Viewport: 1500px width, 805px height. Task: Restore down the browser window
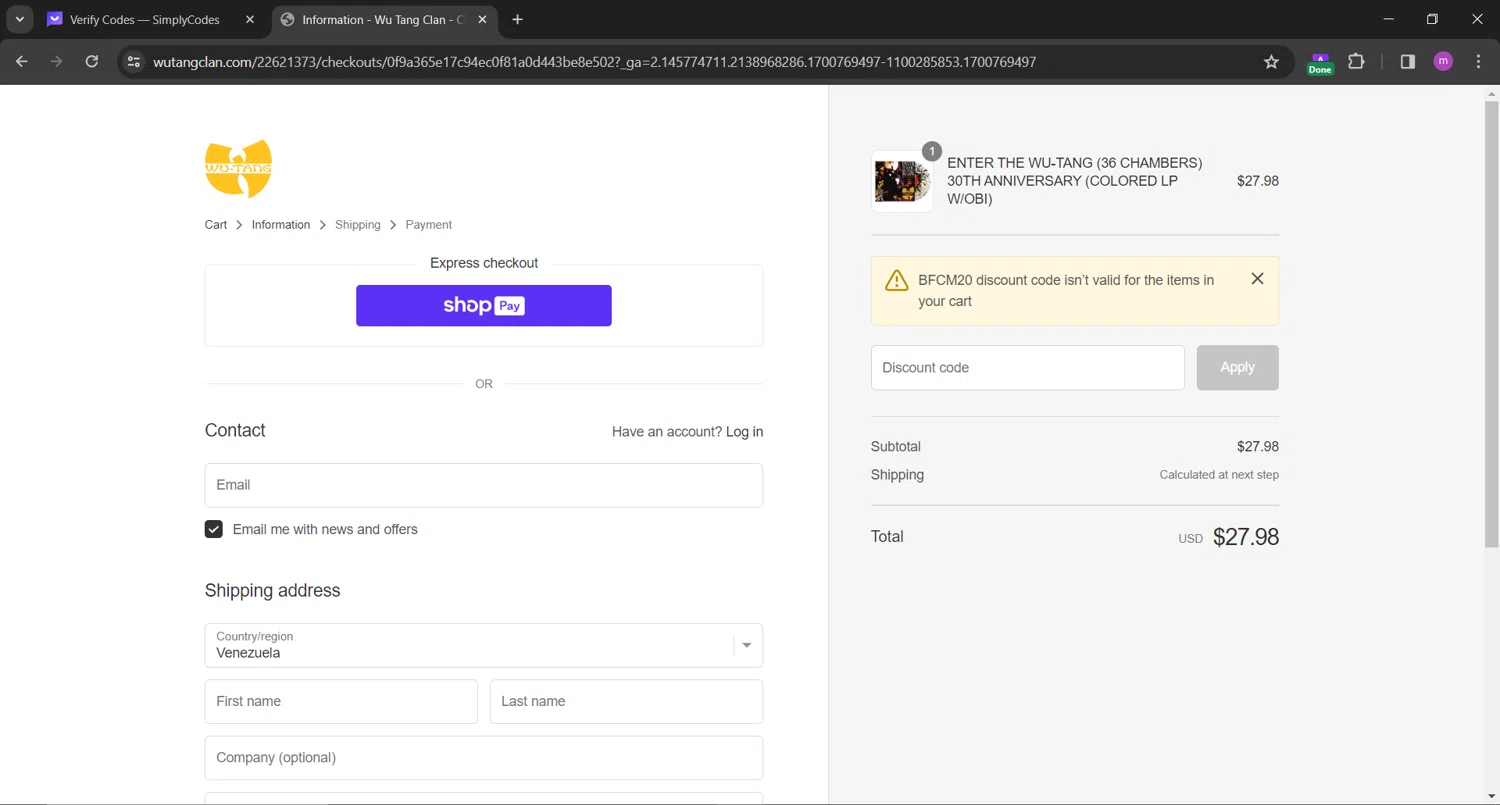pyautogui.click(x=1432, y=20)
